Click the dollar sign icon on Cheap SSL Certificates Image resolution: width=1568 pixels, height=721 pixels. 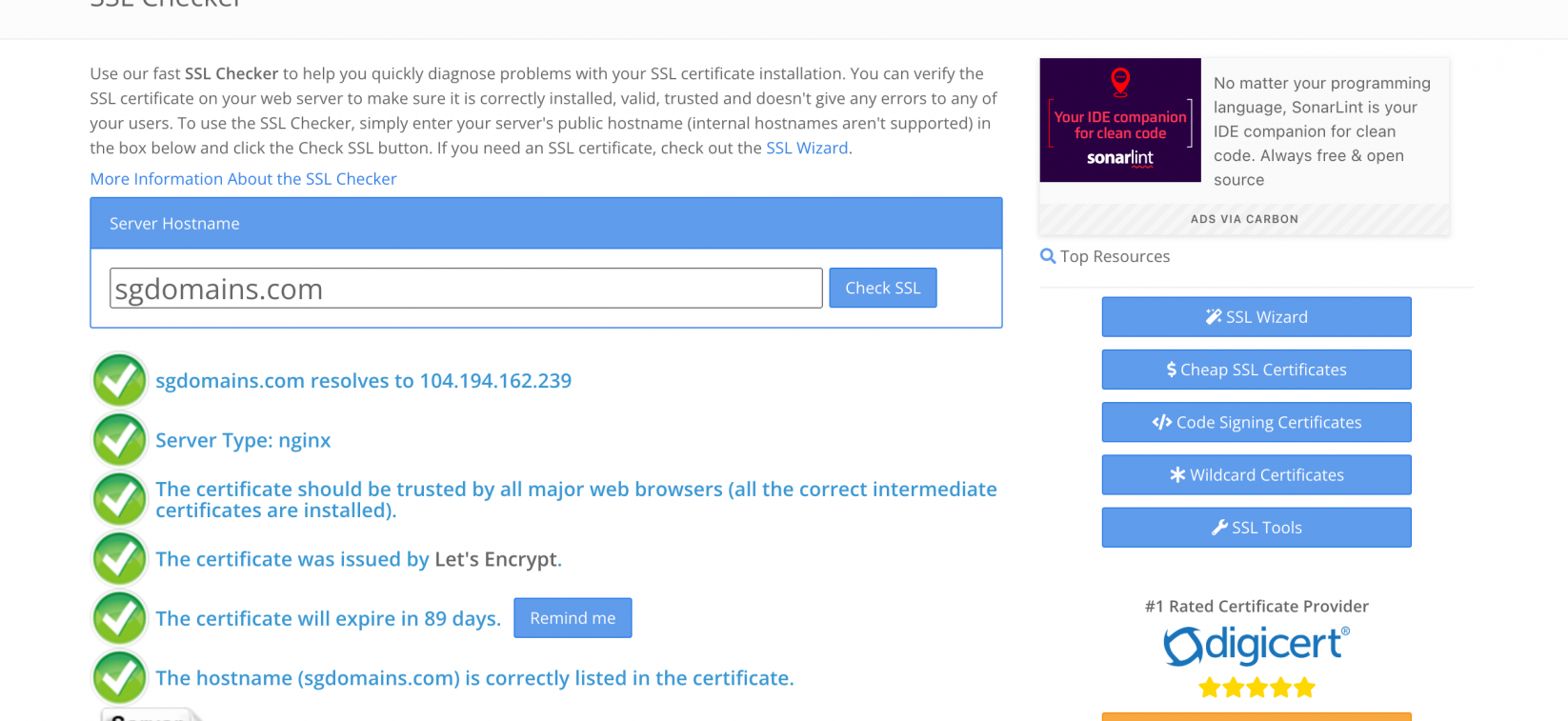pos(1172,370)
